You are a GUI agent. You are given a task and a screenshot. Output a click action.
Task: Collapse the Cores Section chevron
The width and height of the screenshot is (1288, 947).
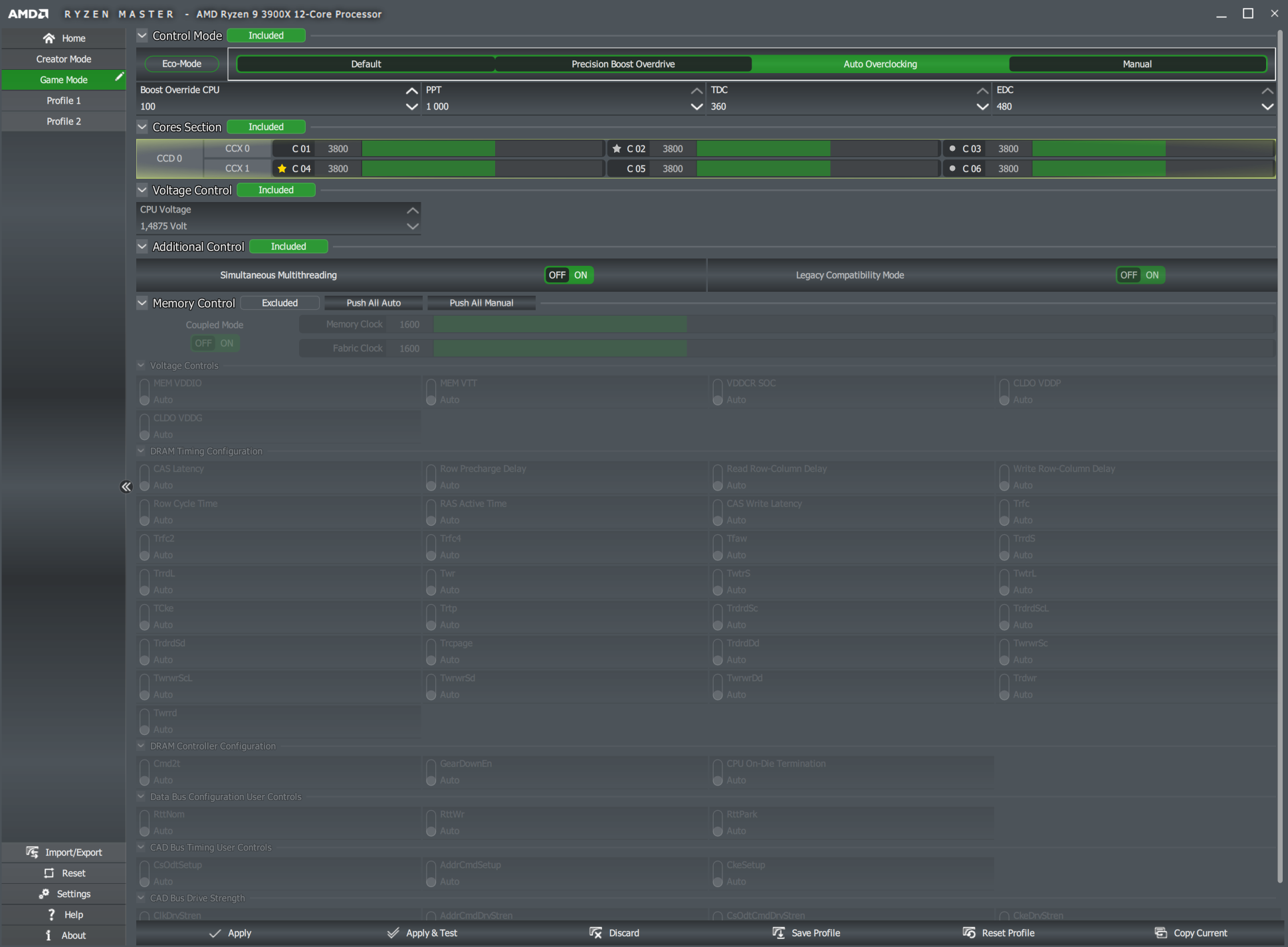click(142, 126)
